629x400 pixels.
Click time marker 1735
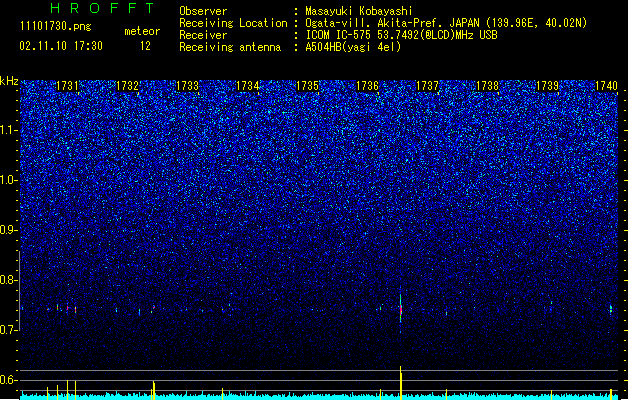coord(307,86)
